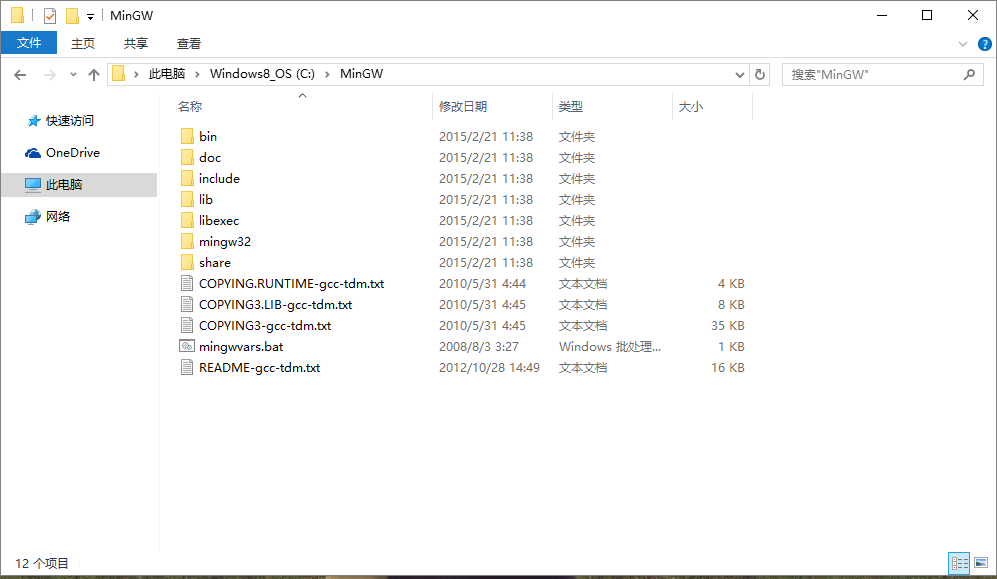
Task: Click the libexec folder icon
Action: pos(187,220)
